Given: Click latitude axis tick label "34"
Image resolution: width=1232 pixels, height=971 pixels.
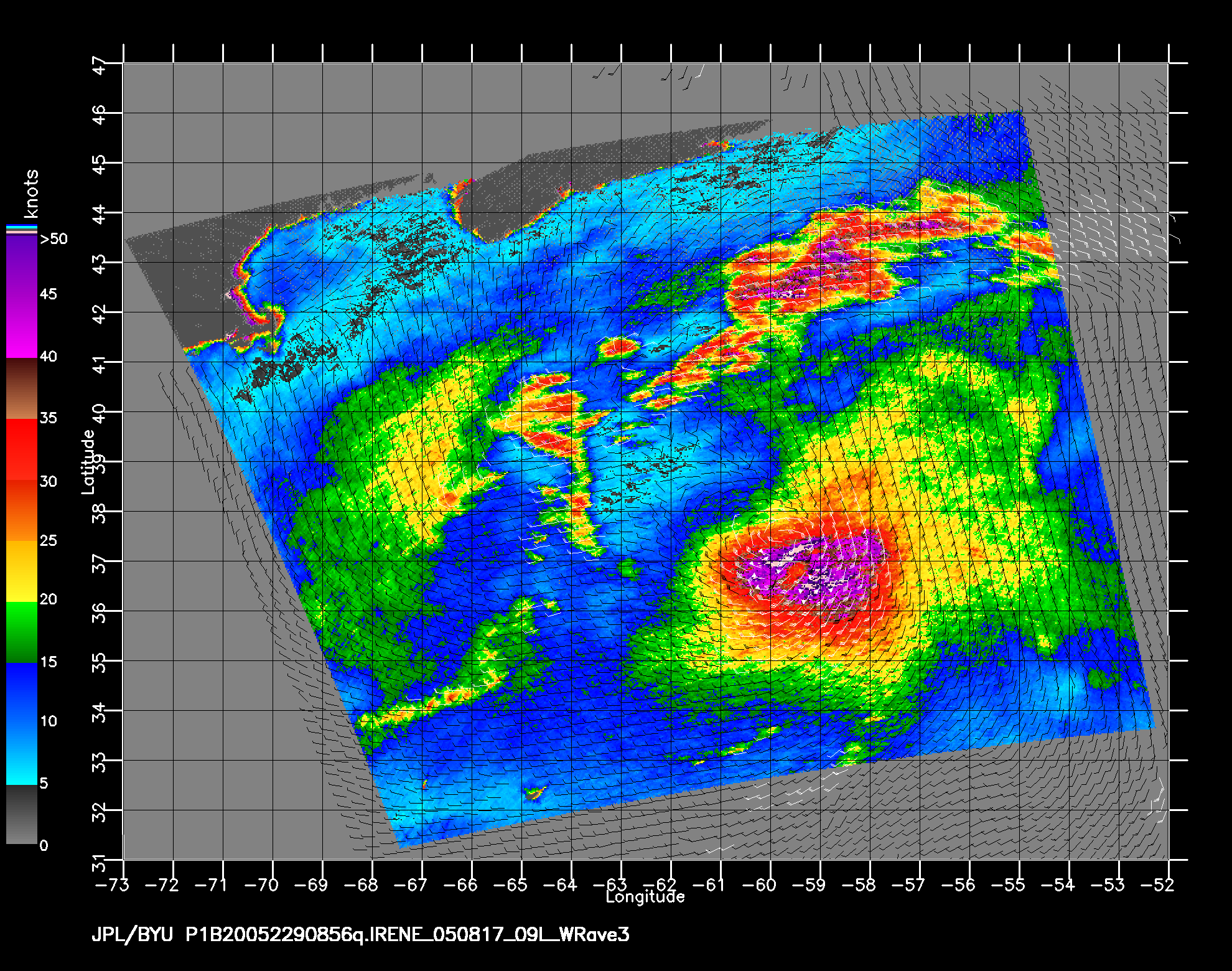Looking at the screenshot, I should pyautogui.click(x=100, y=711).
